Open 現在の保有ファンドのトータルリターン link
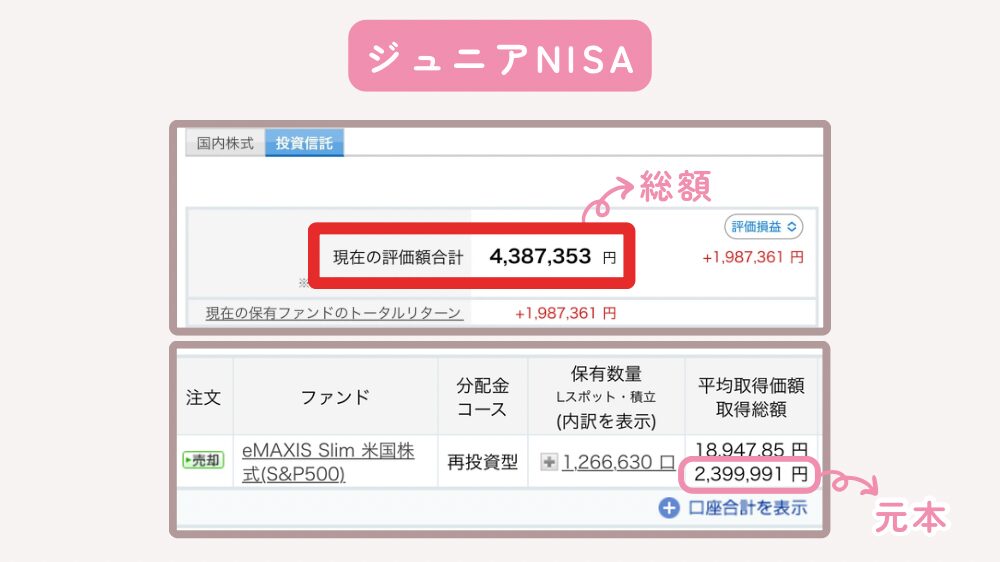The width and height of the screenshot is (1000, 562). (x=334, y=313)
